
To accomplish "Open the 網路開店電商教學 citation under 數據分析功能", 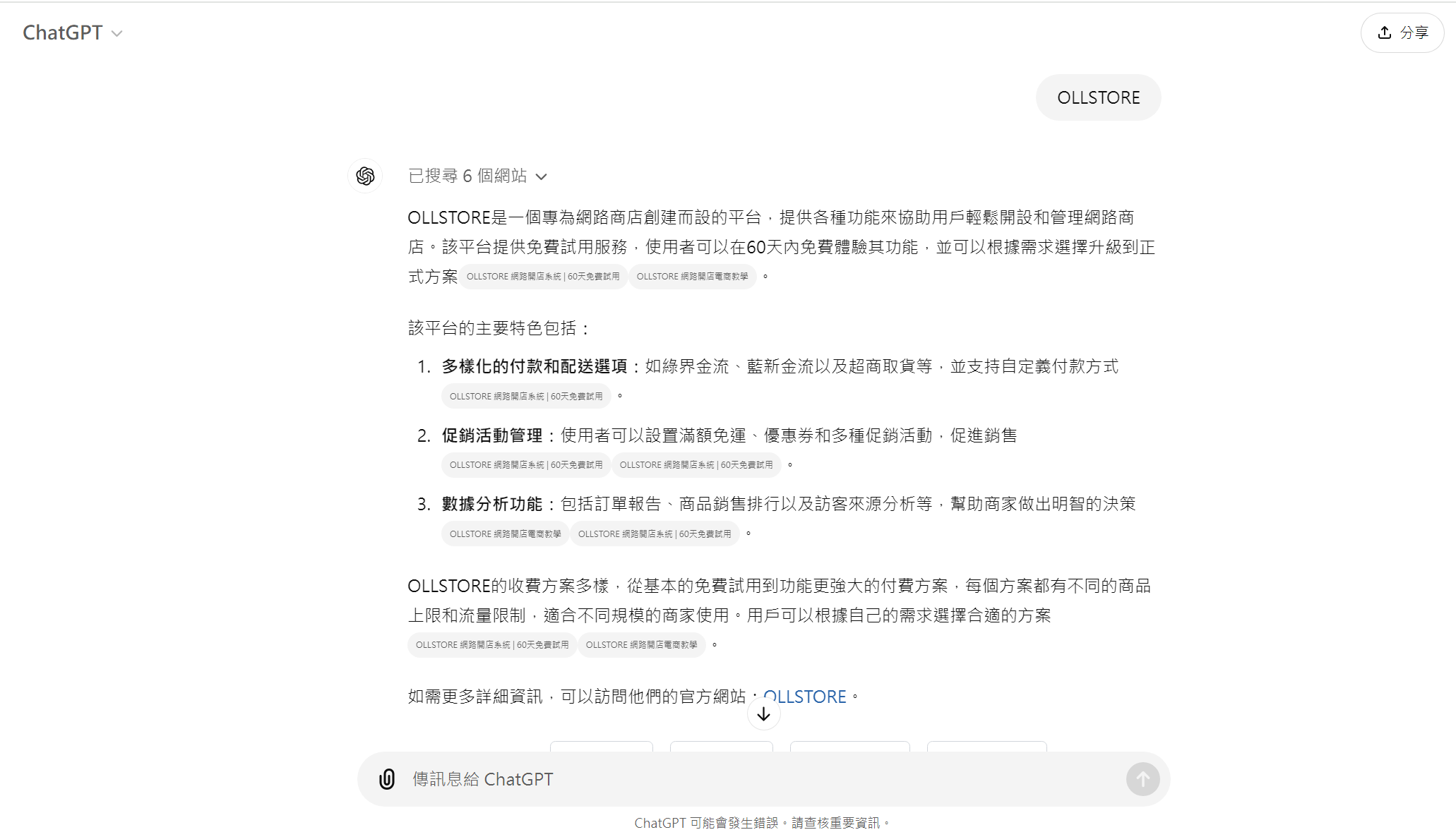I will [x=505, y=534].
